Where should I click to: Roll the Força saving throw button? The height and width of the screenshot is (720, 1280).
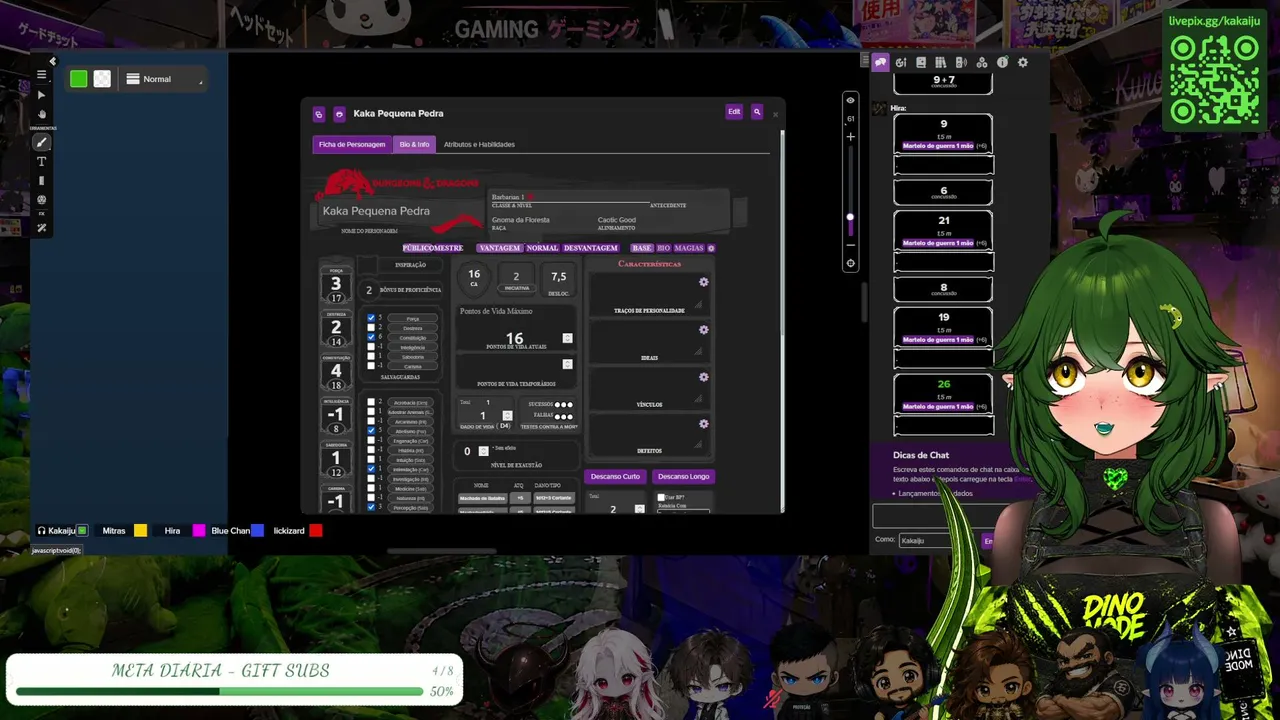[x=413, y=319]
